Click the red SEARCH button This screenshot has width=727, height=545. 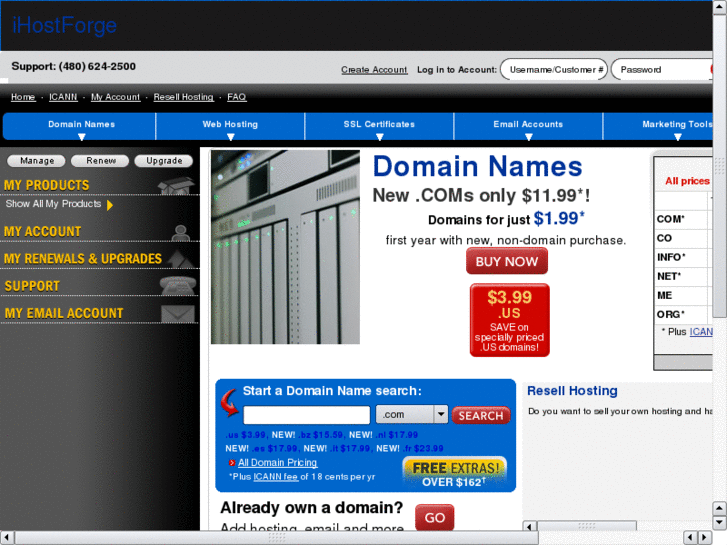[x=481, y=416]
